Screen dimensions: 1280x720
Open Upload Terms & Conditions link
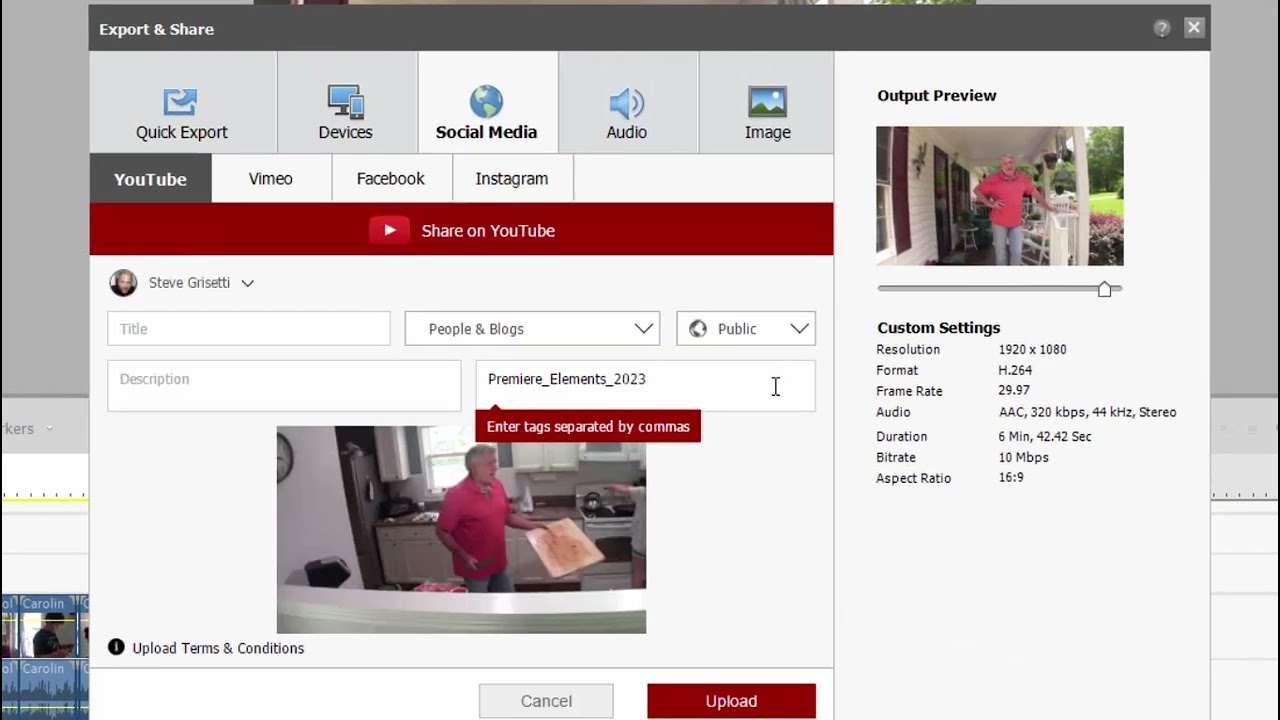pyautogui.click(x=218, y=648)
